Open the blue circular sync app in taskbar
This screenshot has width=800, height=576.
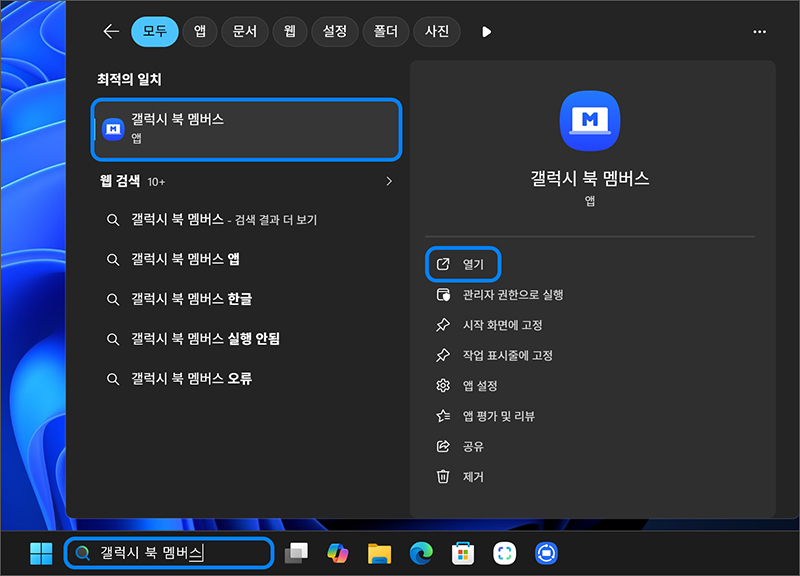(x=546, y=554)
